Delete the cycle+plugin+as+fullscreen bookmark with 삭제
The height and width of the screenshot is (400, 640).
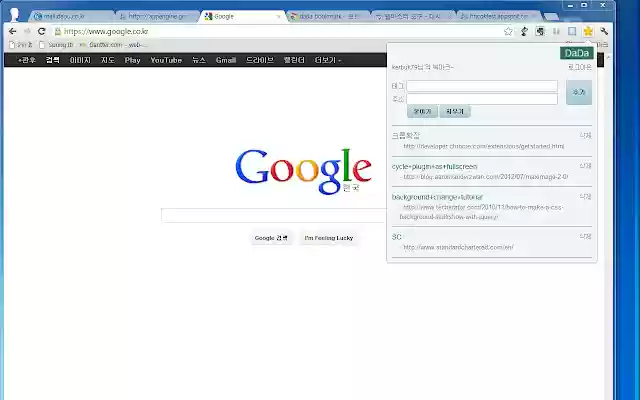[x=585, y=166]
